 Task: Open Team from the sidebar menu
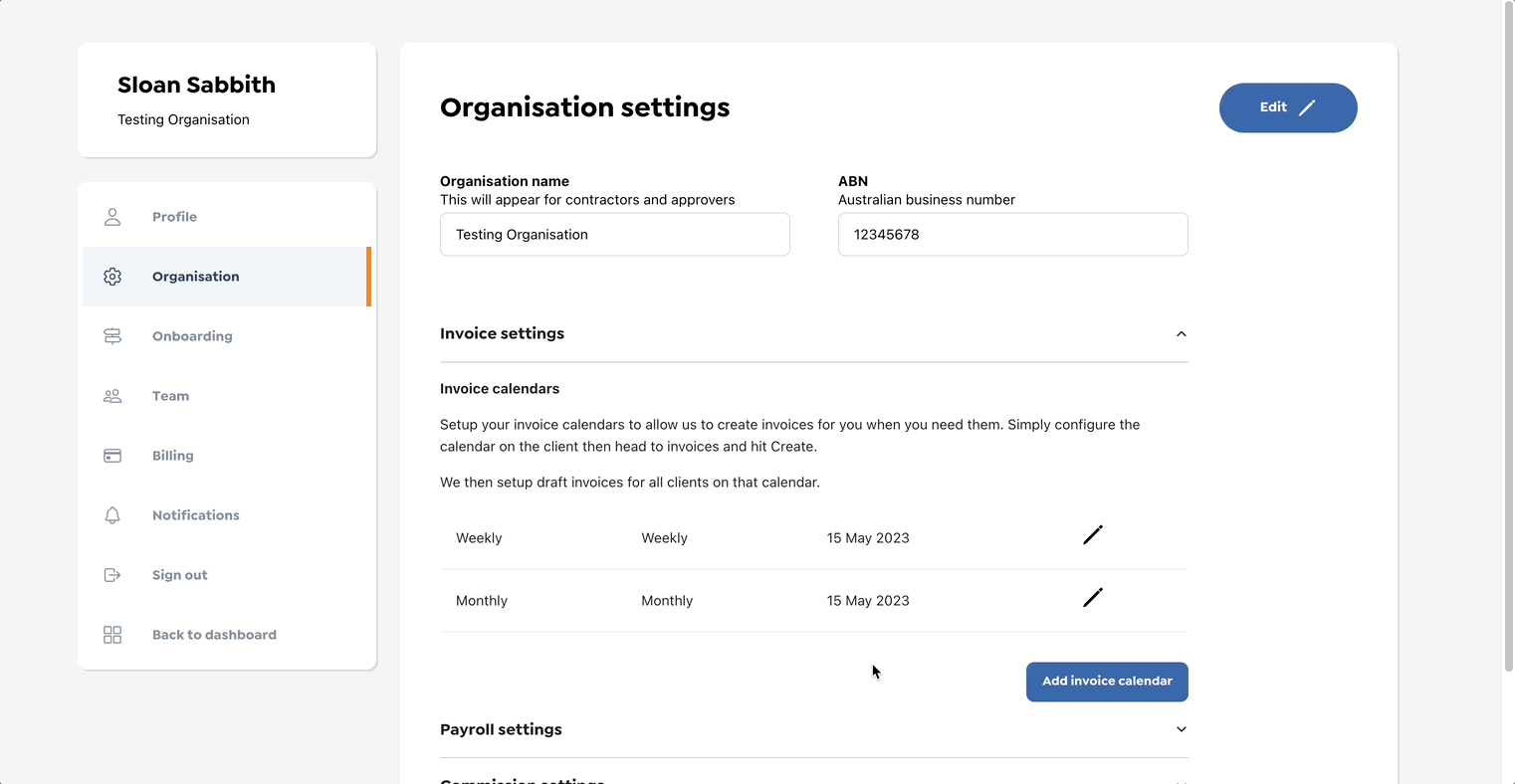tap(170, 396)
